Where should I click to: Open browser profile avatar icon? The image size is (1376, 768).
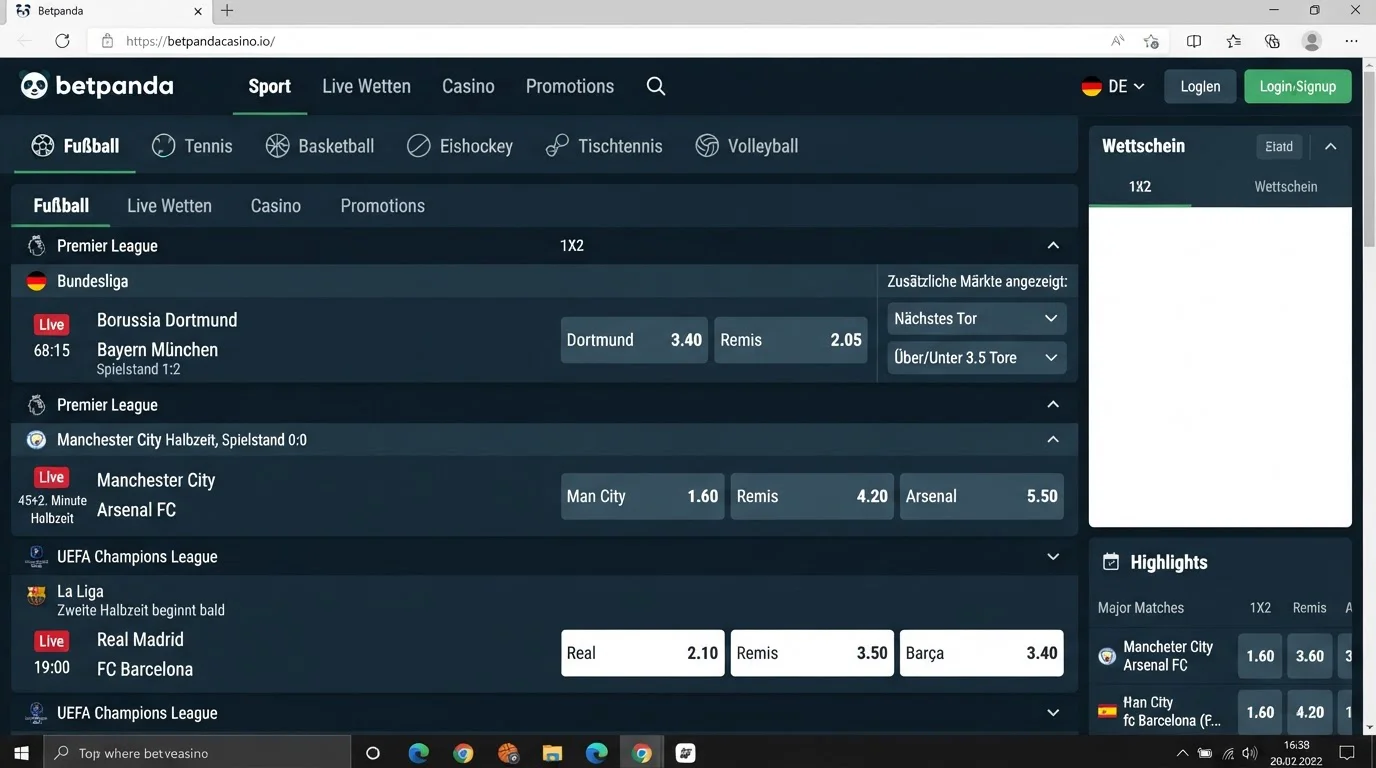point(1312,41)
